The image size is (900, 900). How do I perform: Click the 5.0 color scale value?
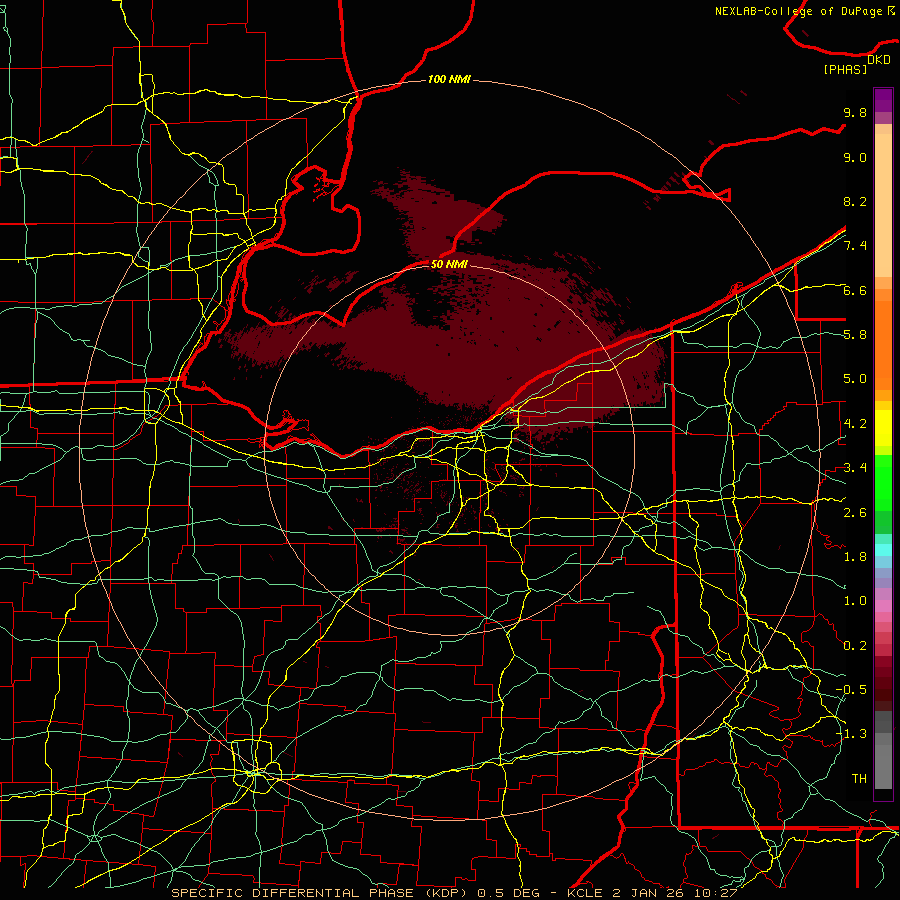point(855,379)
